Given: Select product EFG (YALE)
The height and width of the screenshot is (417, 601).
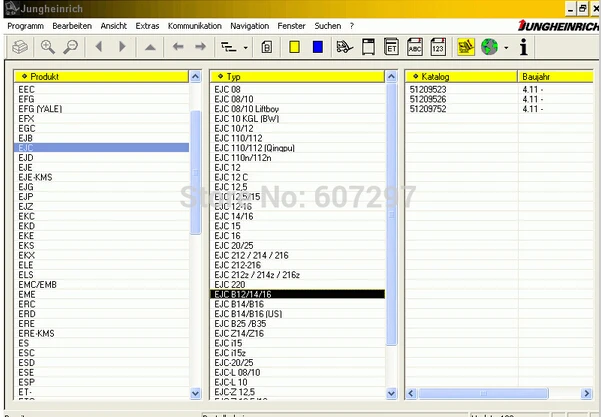Looking at the screenshot, I should 101,109.
